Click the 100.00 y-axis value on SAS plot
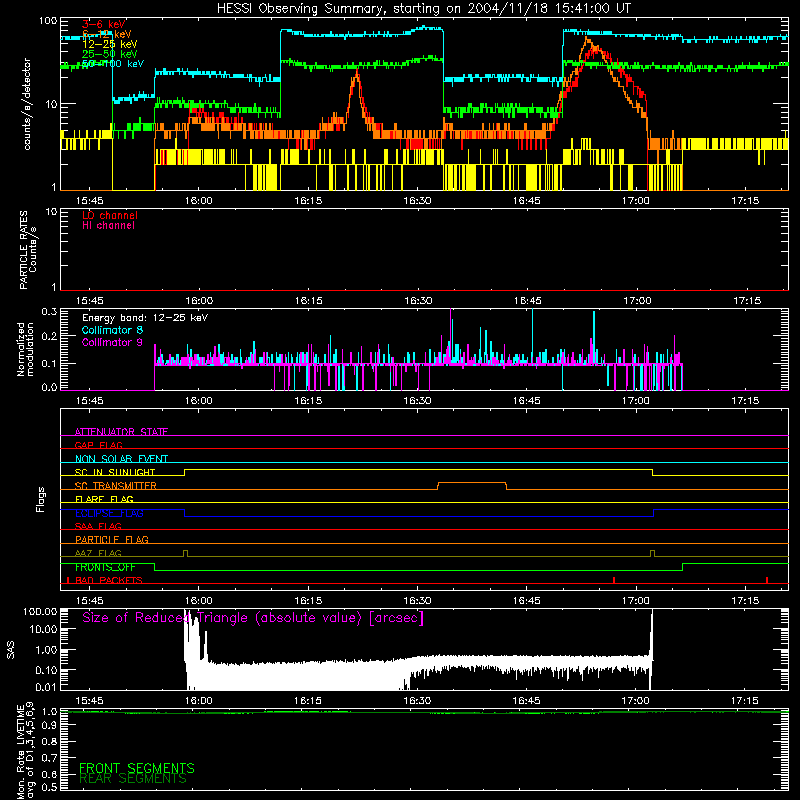This screenshot has width=800, height=800. point(40,611)
